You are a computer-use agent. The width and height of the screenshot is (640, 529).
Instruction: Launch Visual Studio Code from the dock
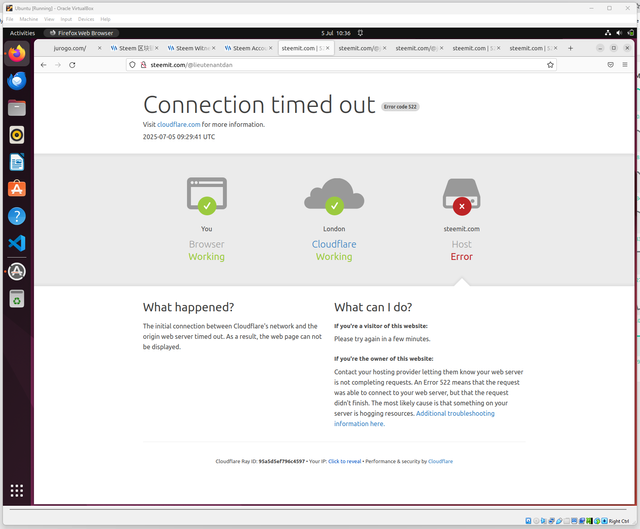(17, 243)
